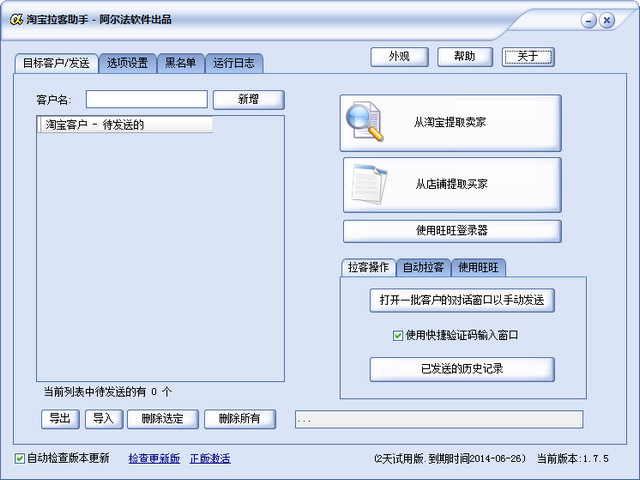Click the 从淘宝提取卖家 button label
Screen dimensions: 640x480
point(450,122)
